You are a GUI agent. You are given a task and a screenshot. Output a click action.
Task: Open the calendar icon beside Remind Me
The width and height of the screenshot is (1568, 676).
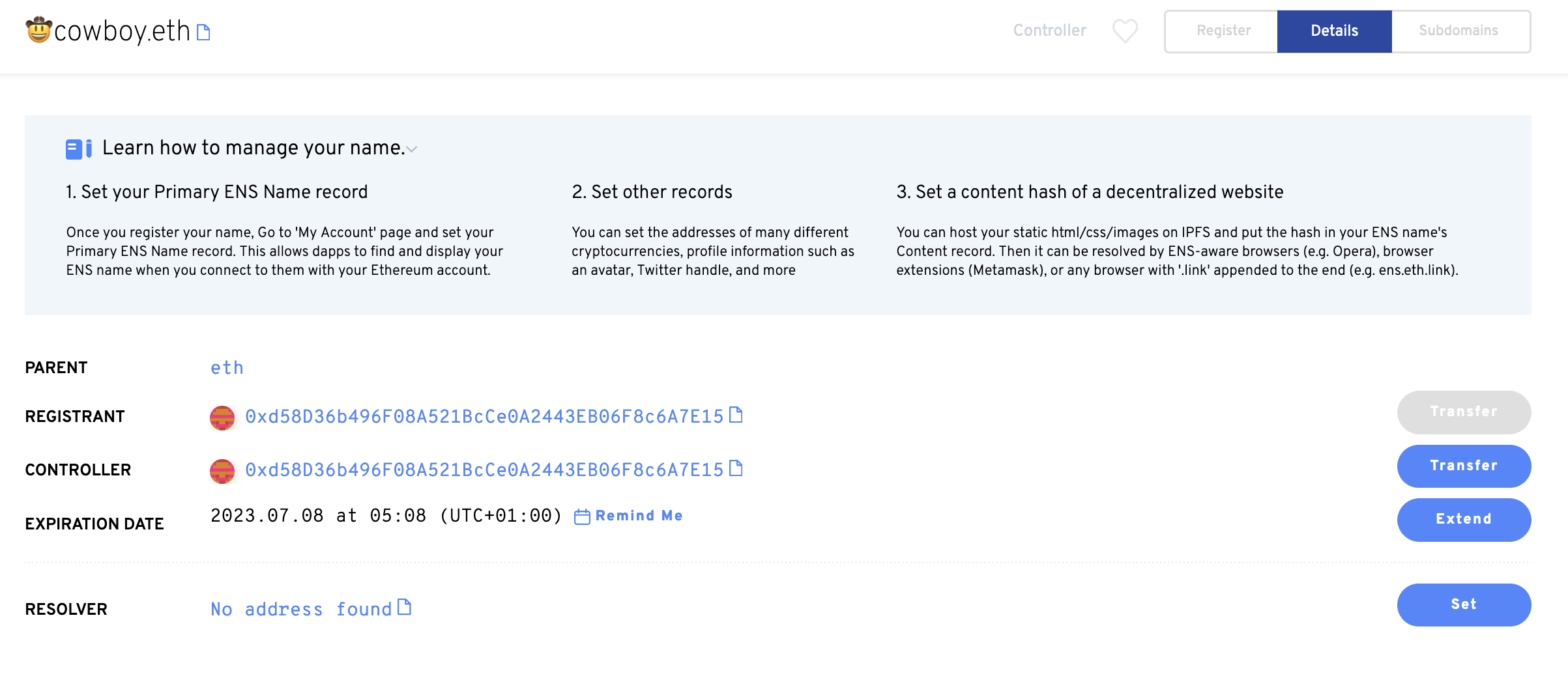pyautogui.click(x=581, y=515)
